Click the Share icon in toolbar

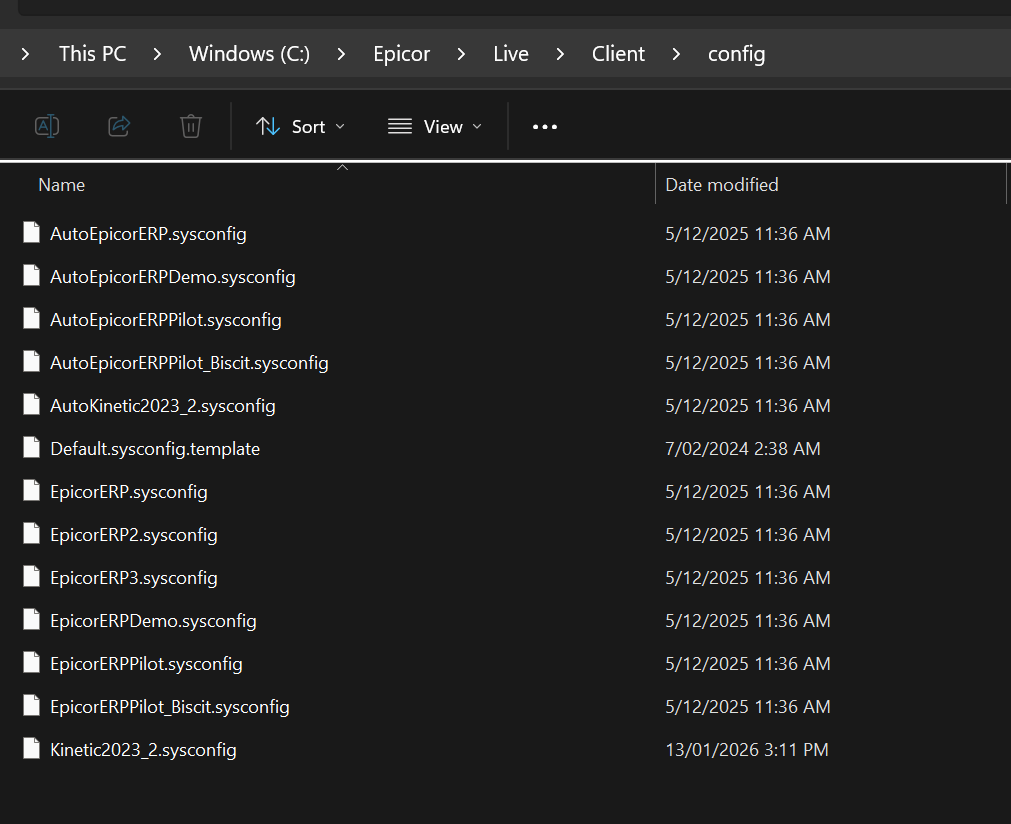click(119, 126)
